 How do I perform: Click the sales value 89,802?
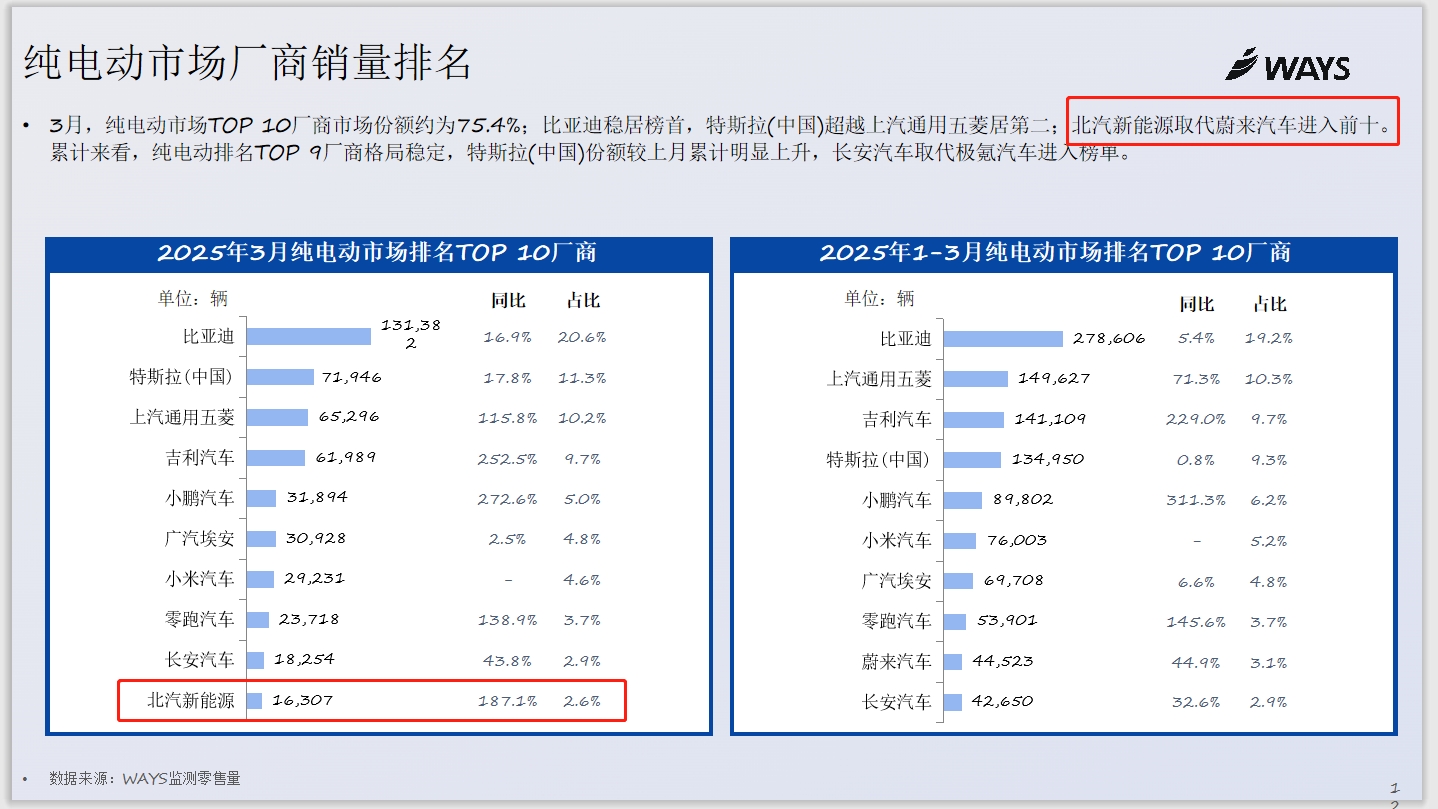pyautogui.click(x=1023, y=499)
